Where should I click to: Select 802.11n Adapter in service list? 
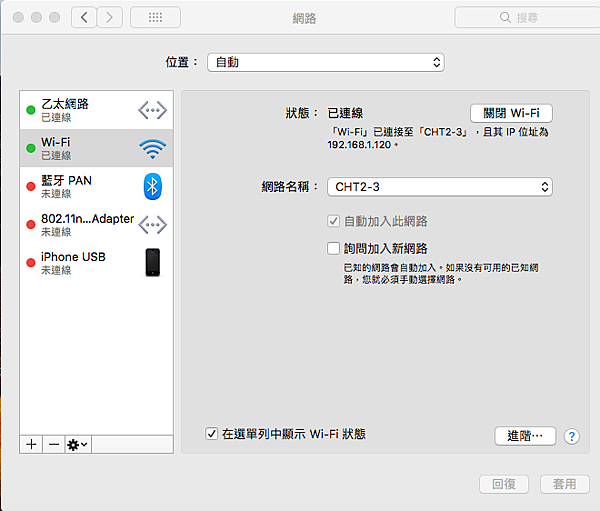96,224
